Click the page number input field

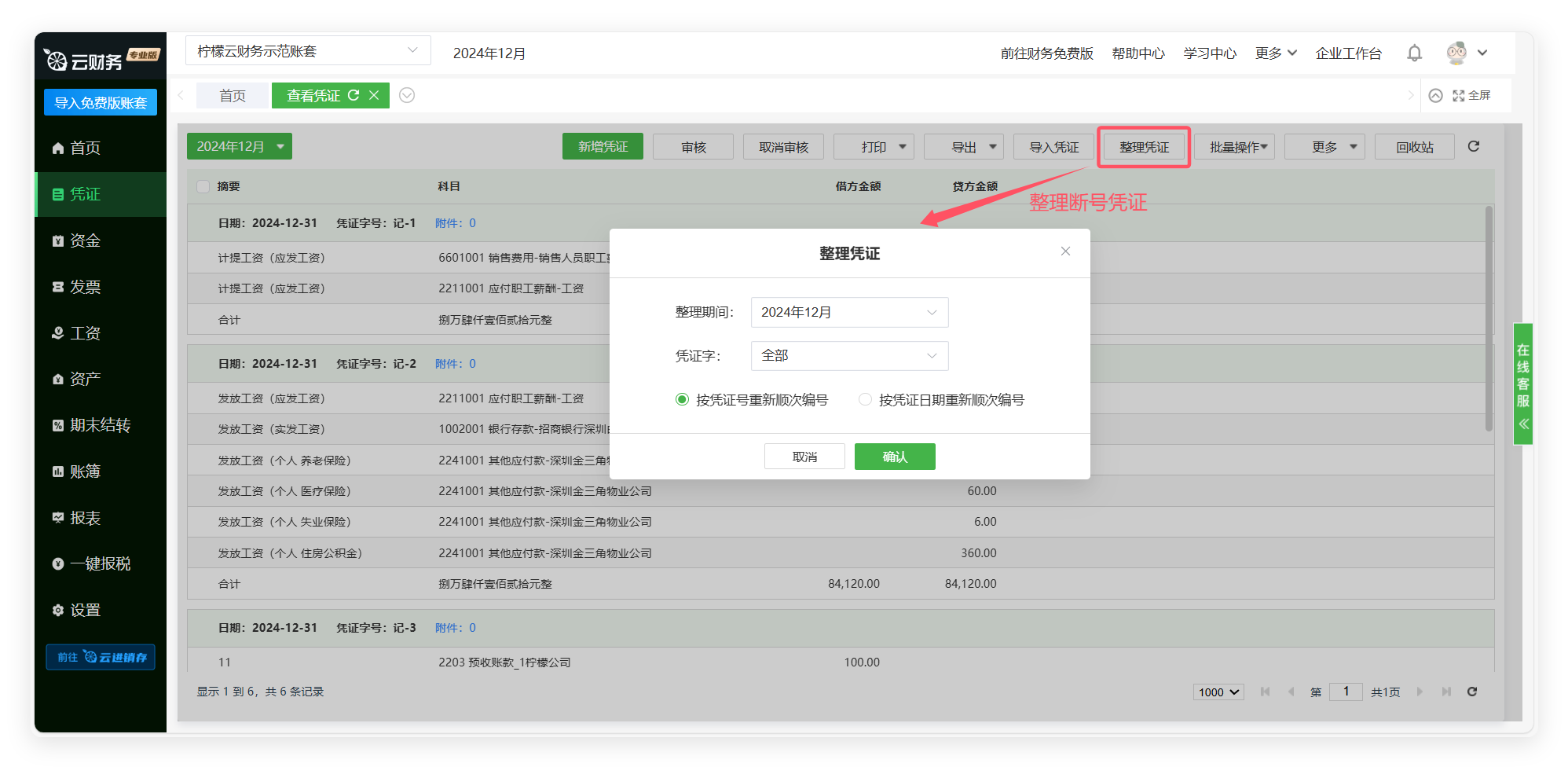[x=1346, y=692]
